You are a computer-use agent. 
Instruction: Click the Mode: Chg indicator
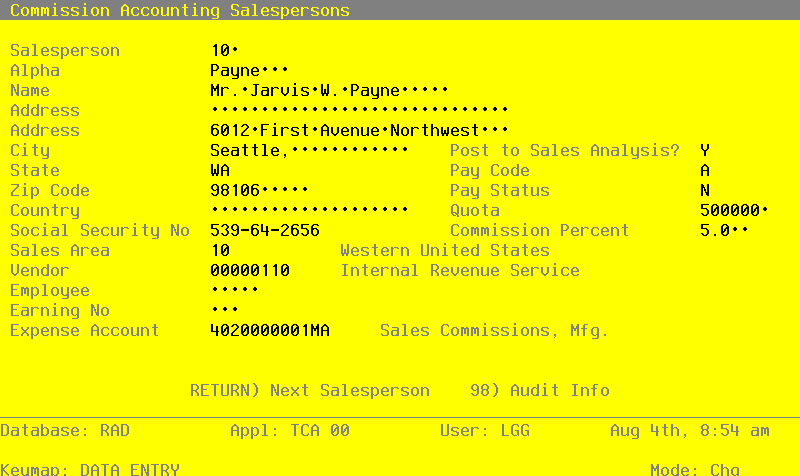point(695,469)
